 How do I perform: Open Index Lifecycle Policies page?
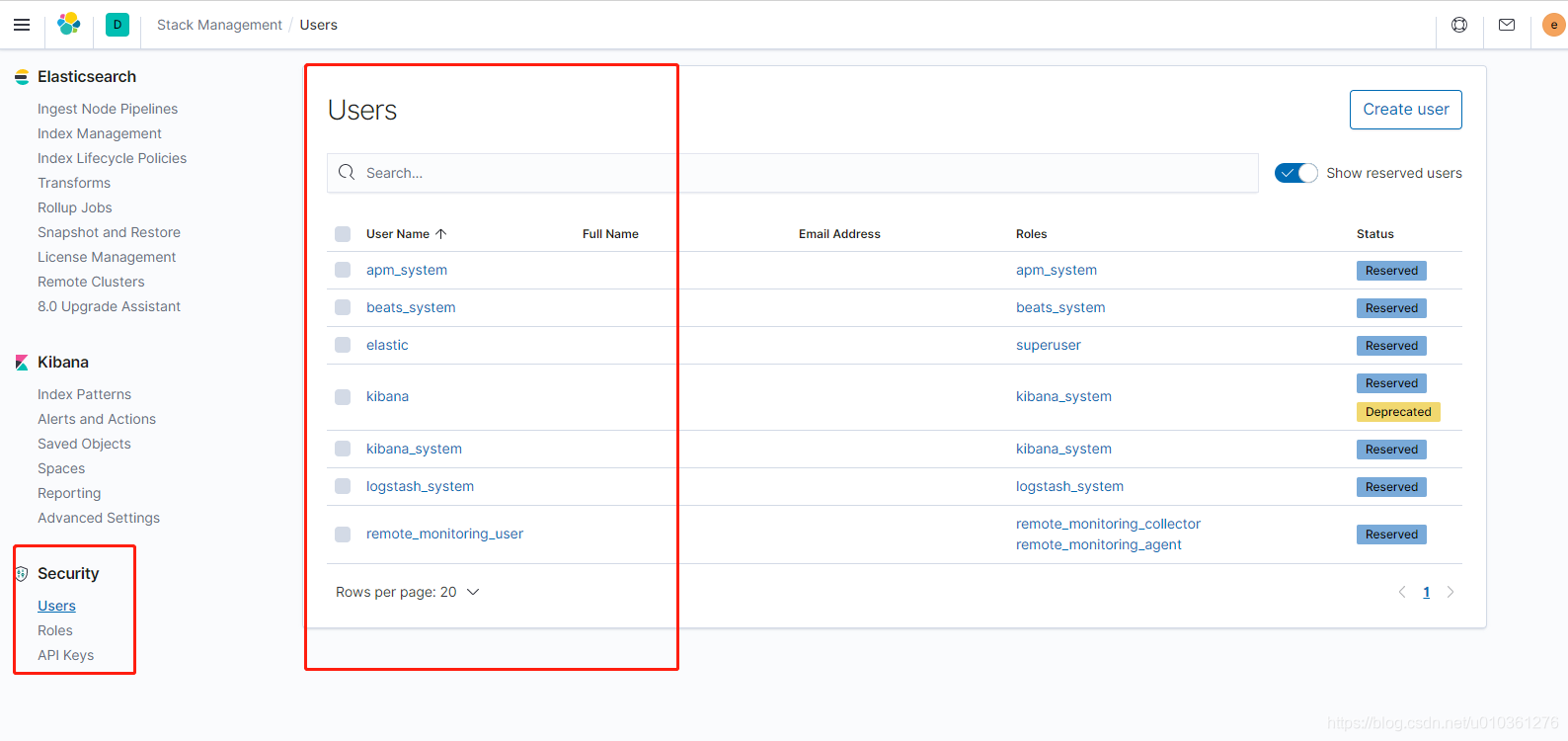click(112, 158)
